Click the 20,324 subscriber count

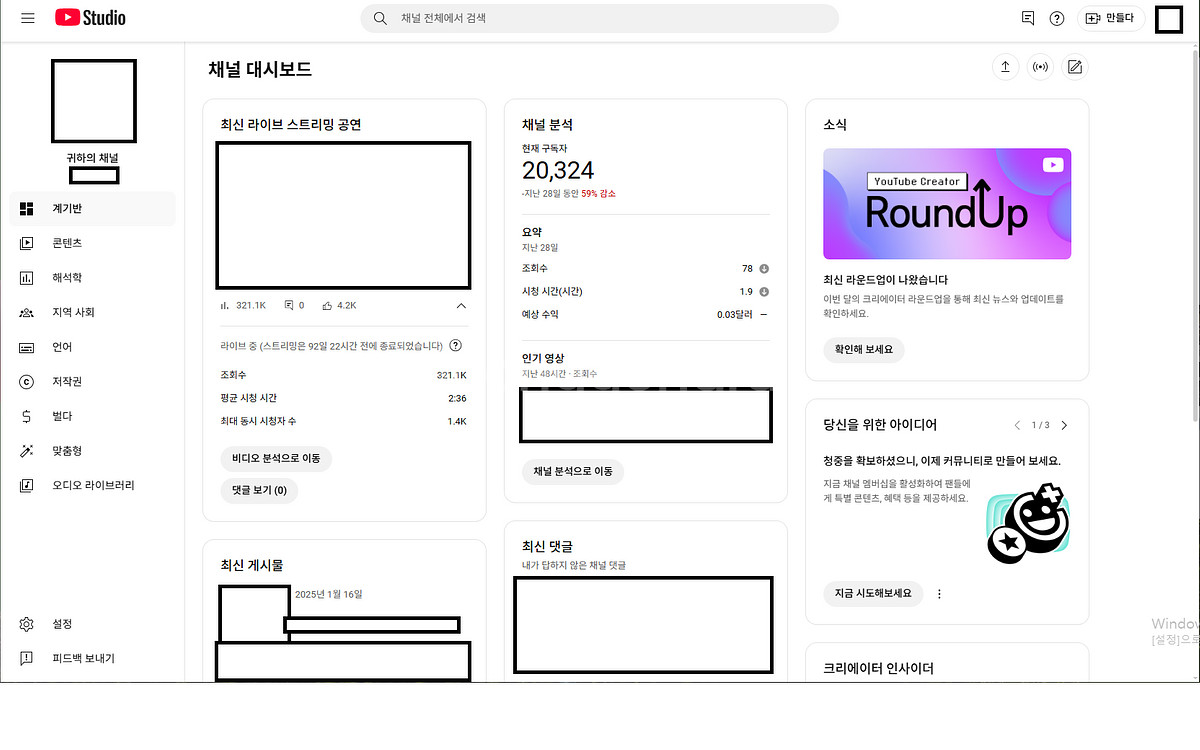(x=558, y=171)
